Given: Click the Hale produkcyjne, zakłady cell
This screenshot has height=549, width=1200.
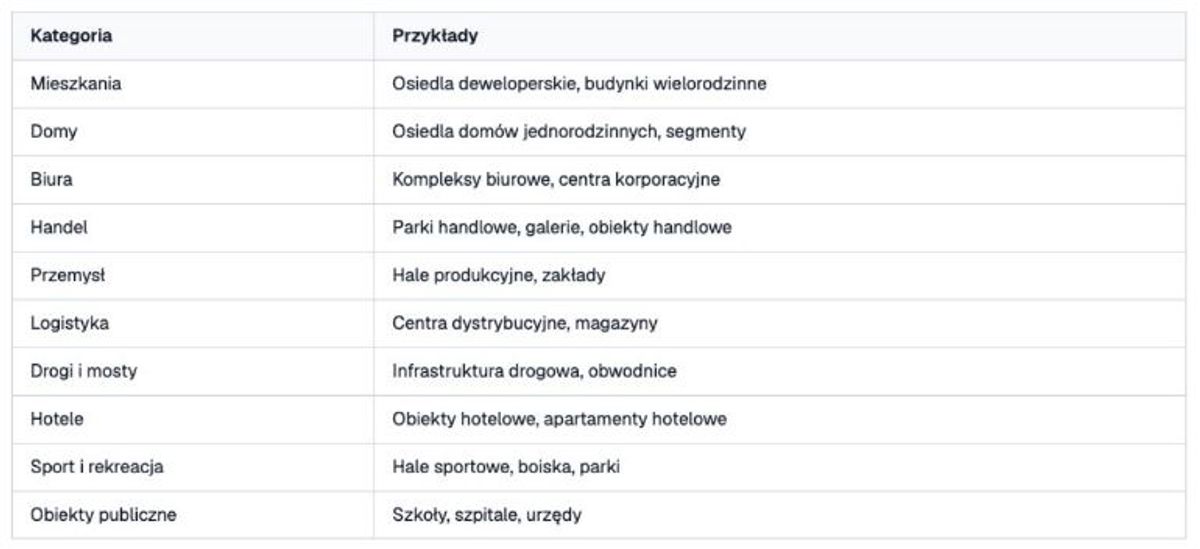Looking at the screenshot, I should 780,276.
